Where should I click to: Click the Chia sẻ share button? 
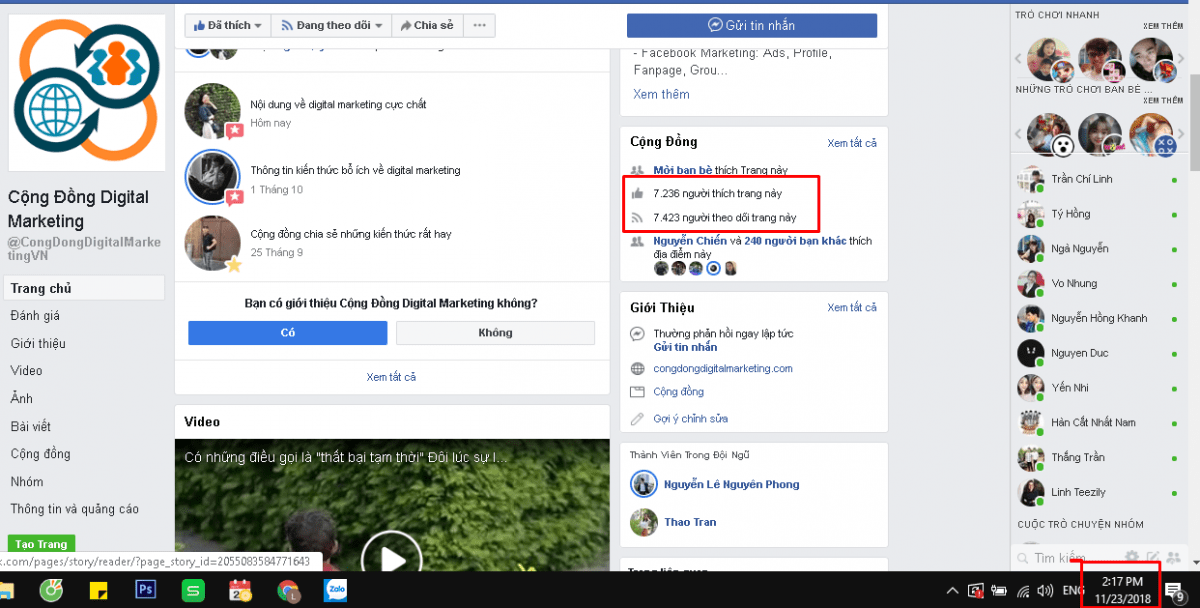click(427, 25)
